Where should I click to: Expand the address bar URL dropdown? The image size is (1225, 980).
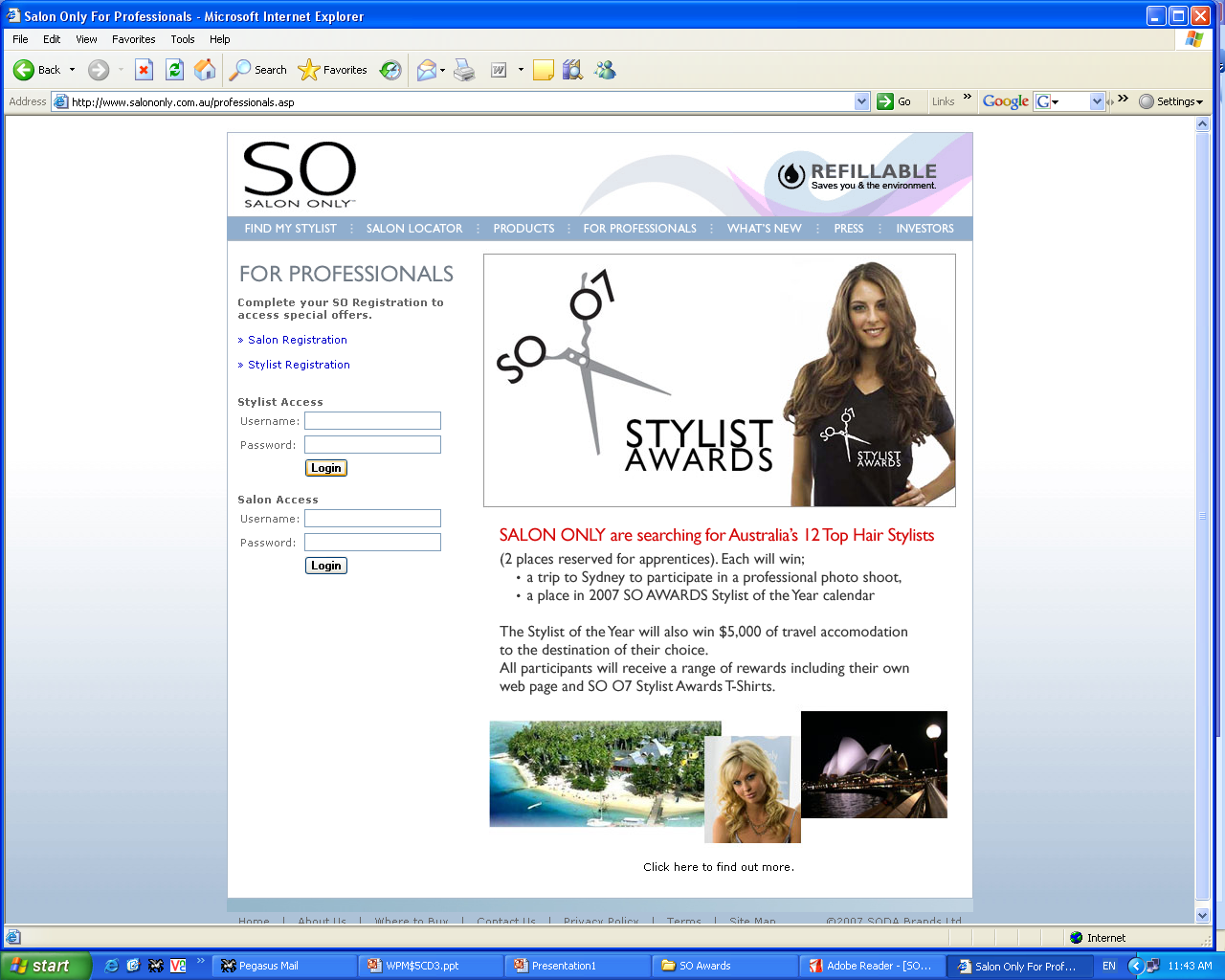(x=861, y=101)
